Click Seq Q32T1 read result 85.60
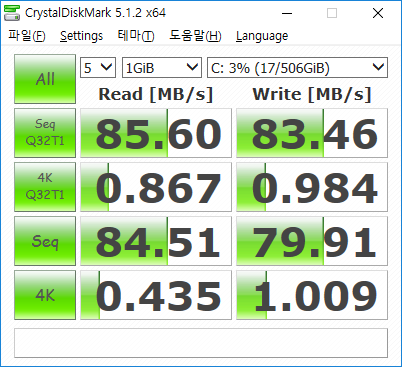Screen dimensions: 402x367 (156, 133)
